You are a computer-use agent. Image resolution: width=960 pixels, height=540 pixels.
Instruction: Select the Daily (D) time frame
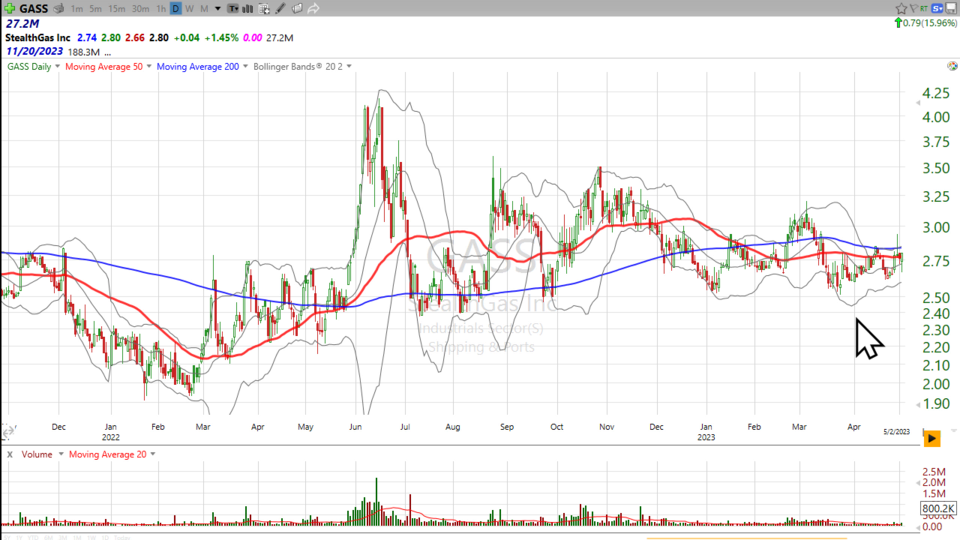[176, 9]
